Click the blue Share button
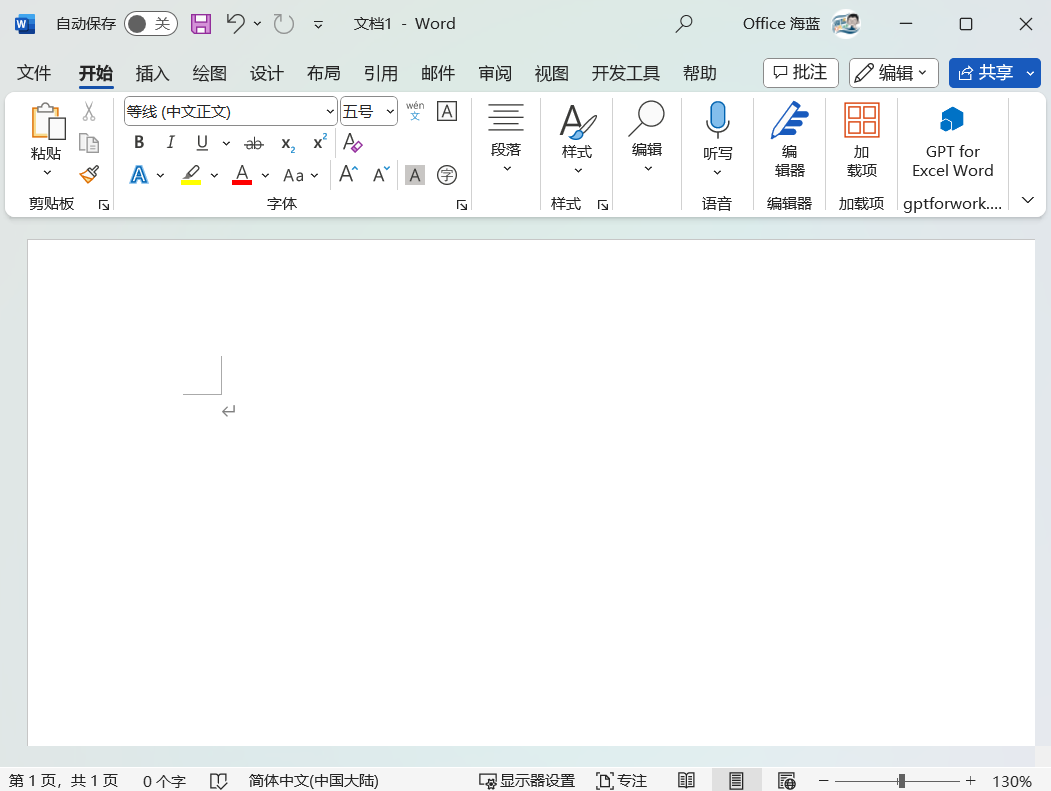 pos(985,72)
